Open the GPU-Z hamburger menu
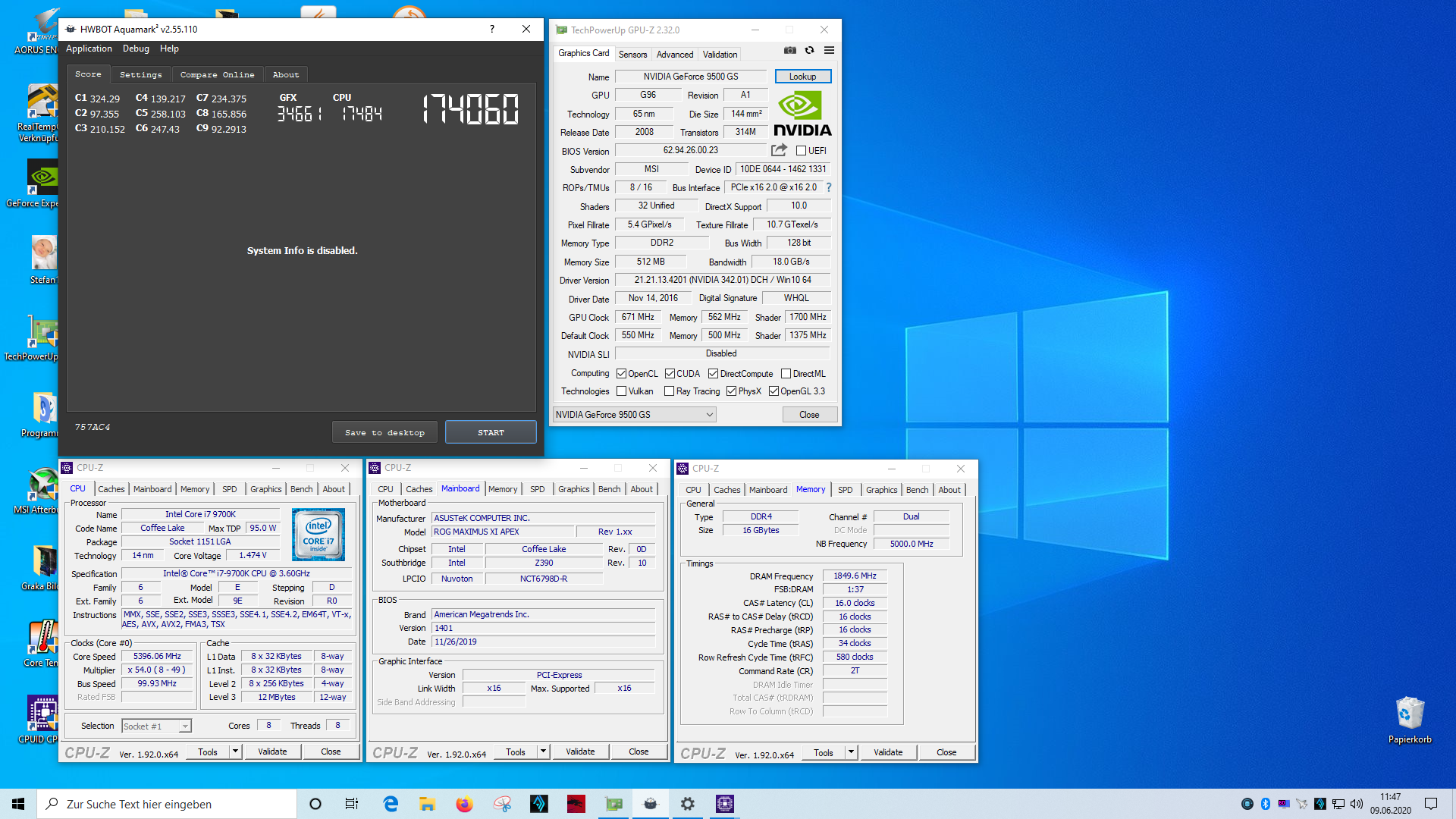Viewport: 1456px width, 819px height. [829, 50]
